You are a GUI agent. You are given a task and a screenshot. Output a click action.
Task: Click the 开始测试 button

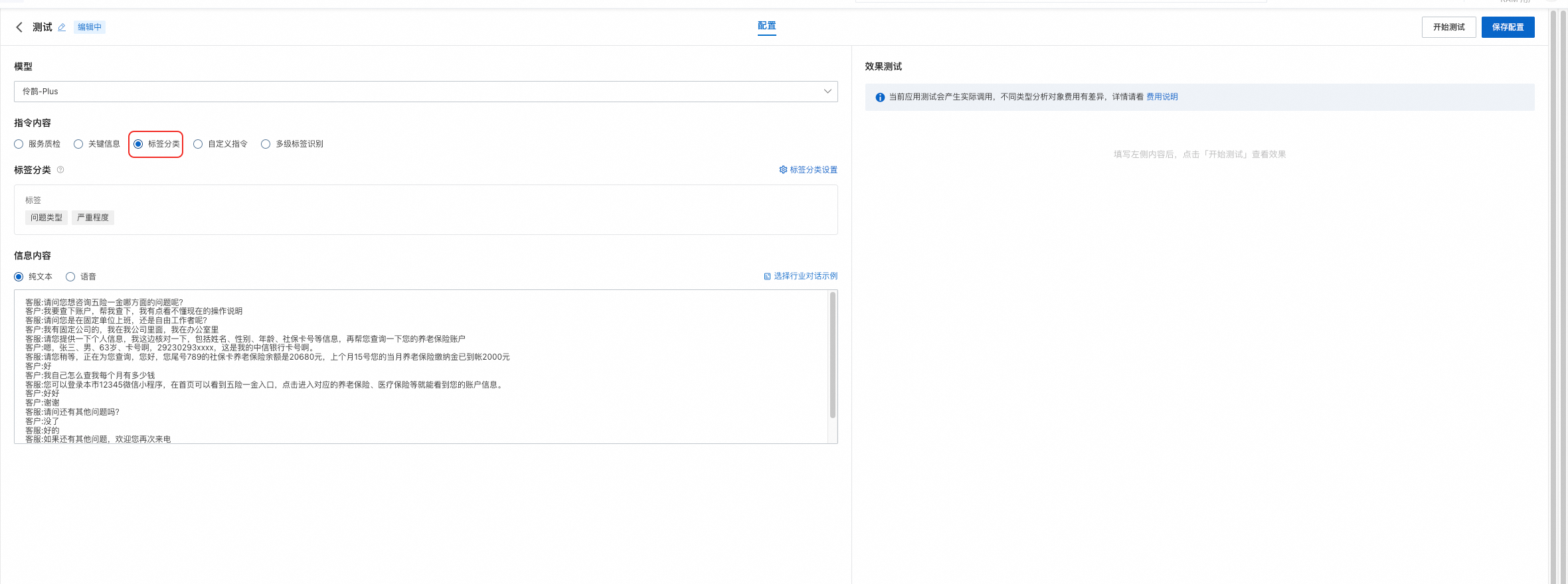[1449, 27]
